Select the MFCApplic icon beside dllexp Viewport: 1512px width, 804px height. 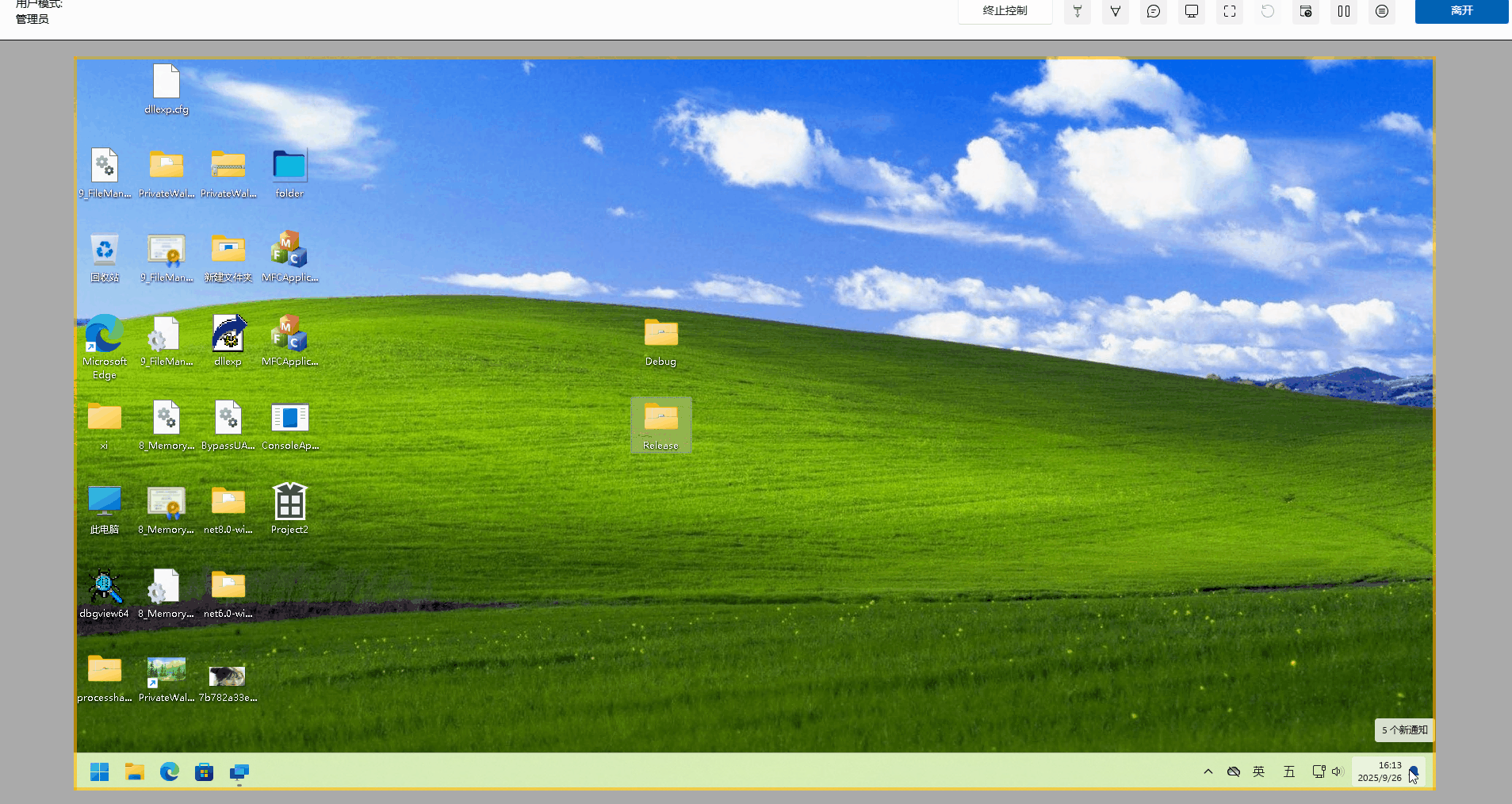[x=289, y=341]
